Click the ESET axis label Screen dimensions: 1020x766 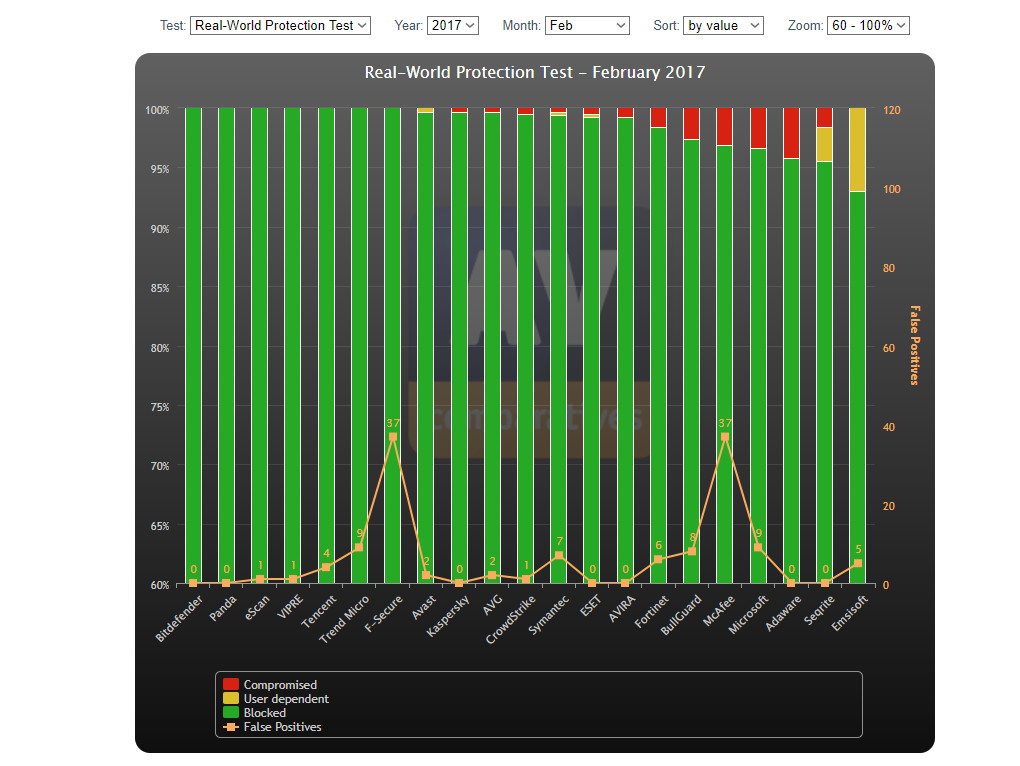[x=590, y=605]
